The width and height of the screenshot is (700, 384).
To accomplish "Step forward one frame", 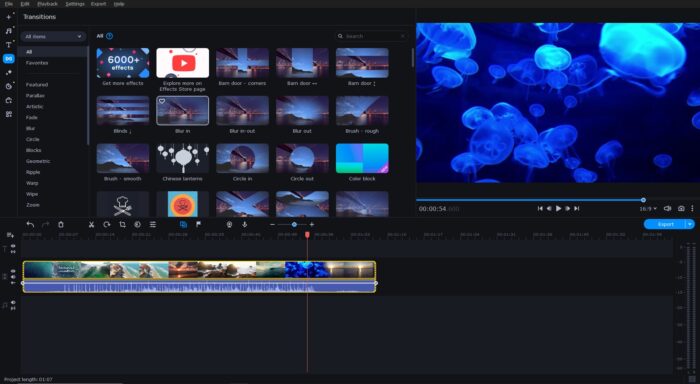I will [x=567, y=209].
